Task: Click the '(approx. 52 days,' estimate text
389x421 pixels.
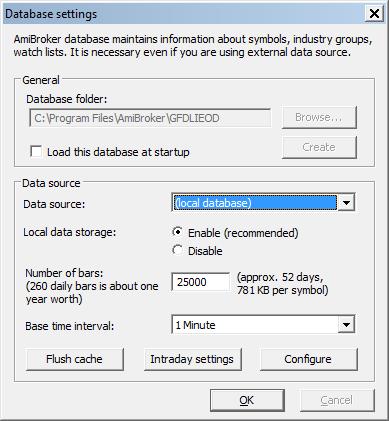Action: [x=280, y=277]
